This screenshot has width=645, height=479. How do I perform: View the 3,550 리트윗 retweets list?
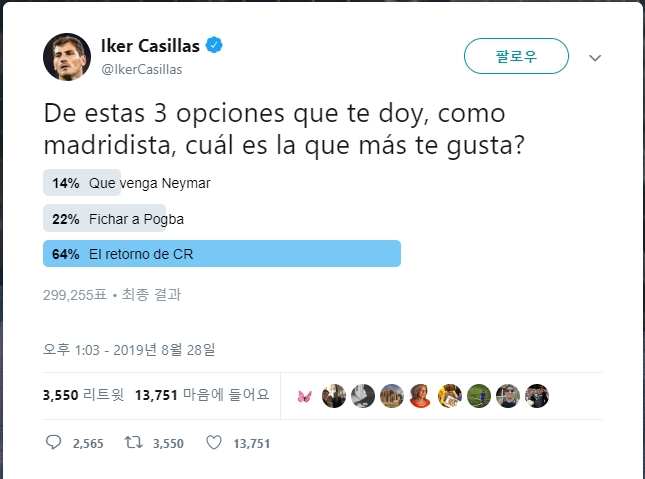(84, 395)
